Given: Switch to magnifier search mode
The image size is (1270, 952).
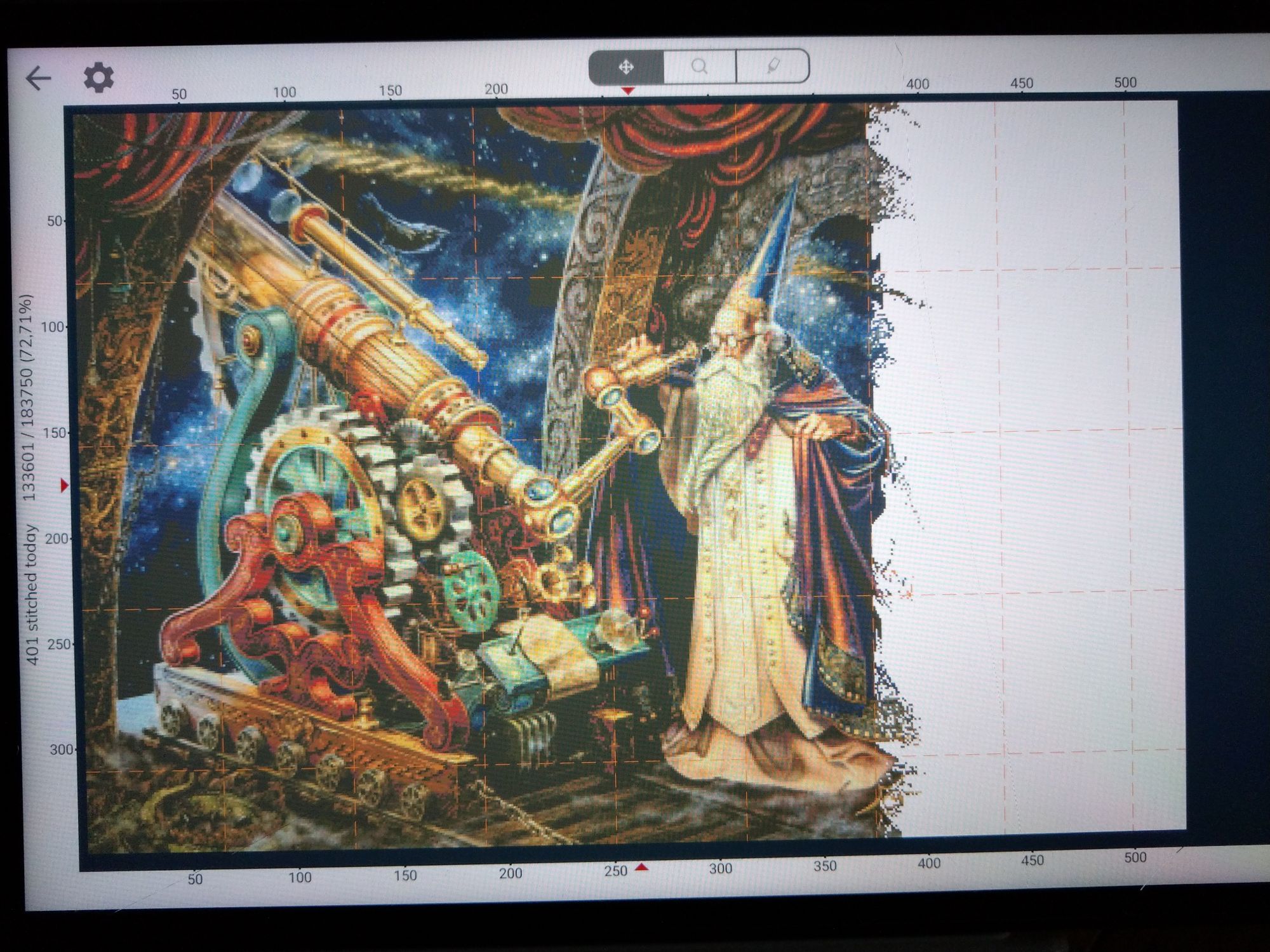Looking at the screenshot, I should tap(699, 66).
